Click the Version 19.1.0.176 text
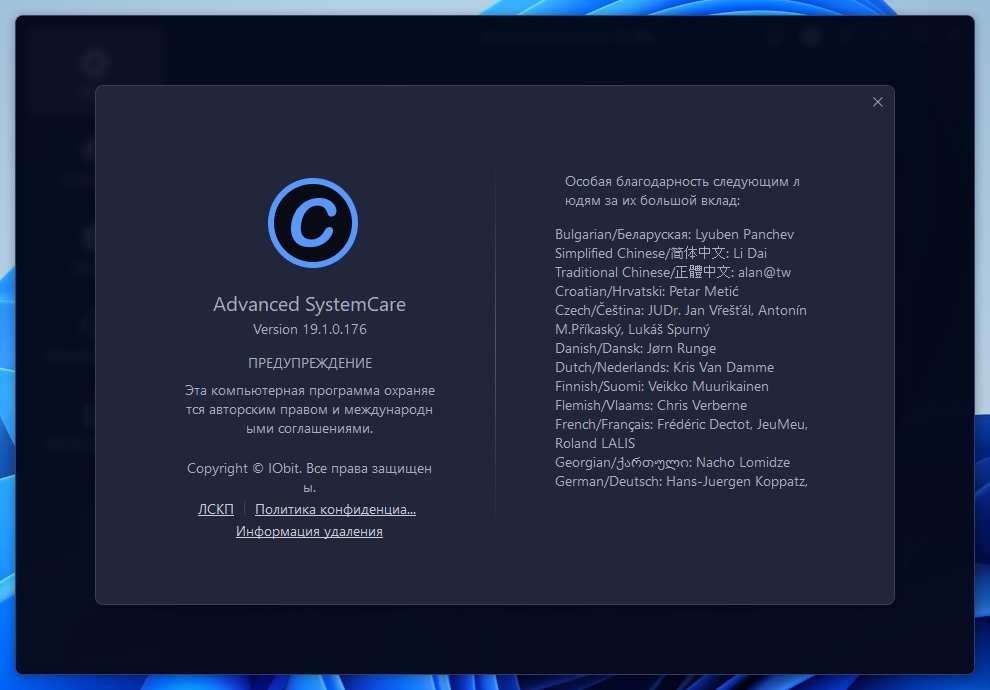 (x=309, y=329)
